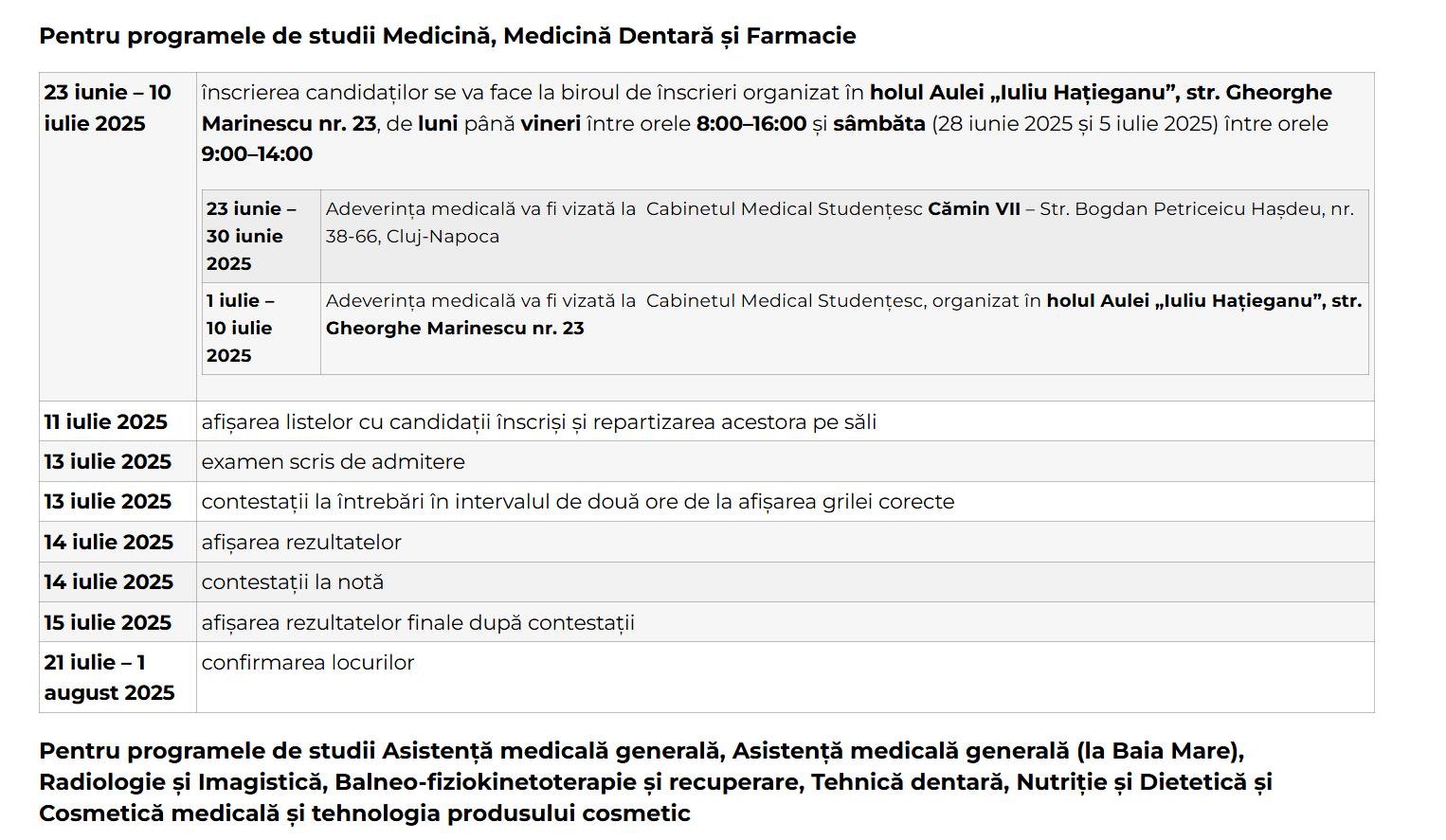
Task: Click the bold hours '8:00–16:00'
Action: [750, 124]
